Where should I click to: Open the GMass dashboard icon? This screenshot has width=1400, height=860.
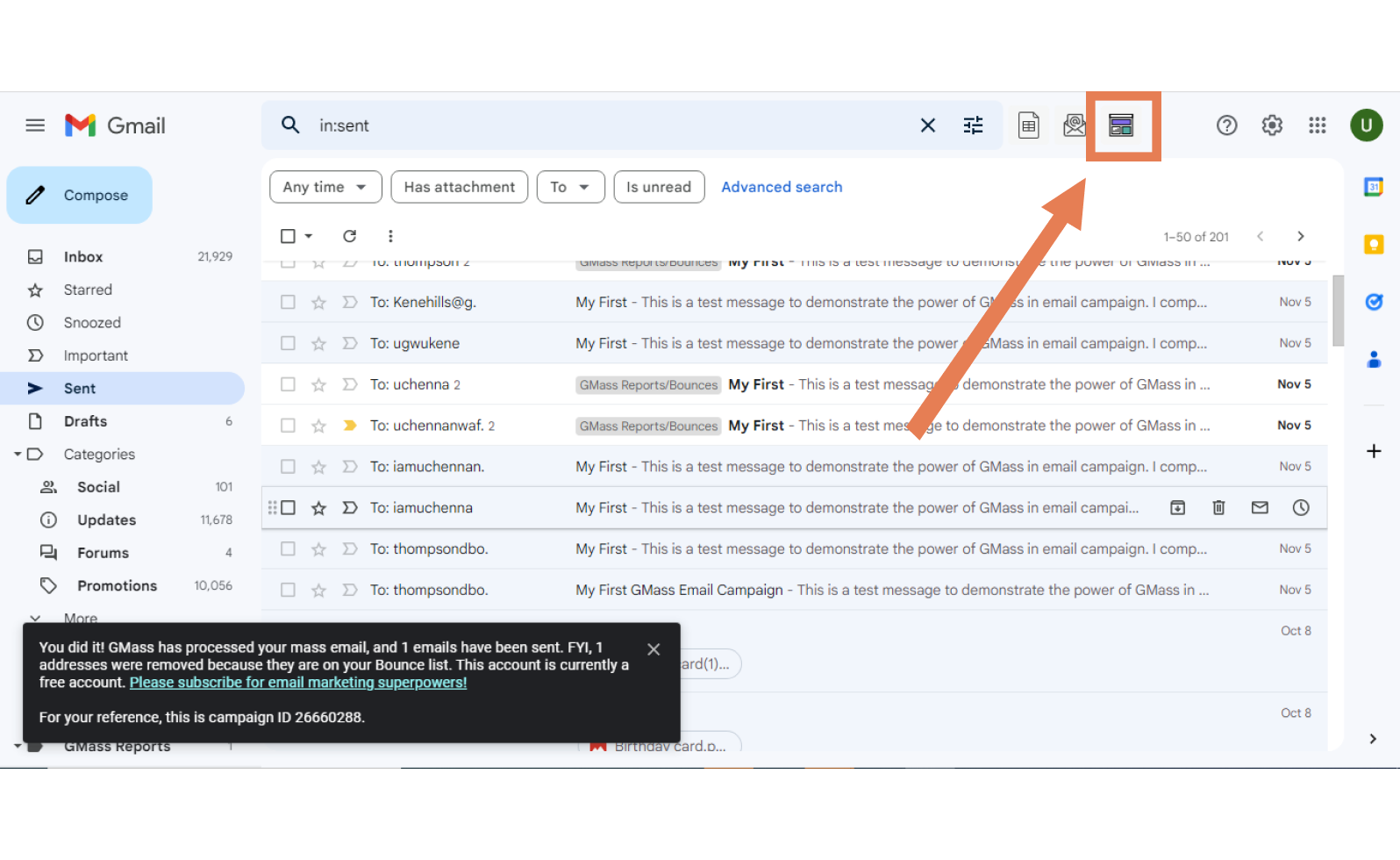(x=1121, y=125)
